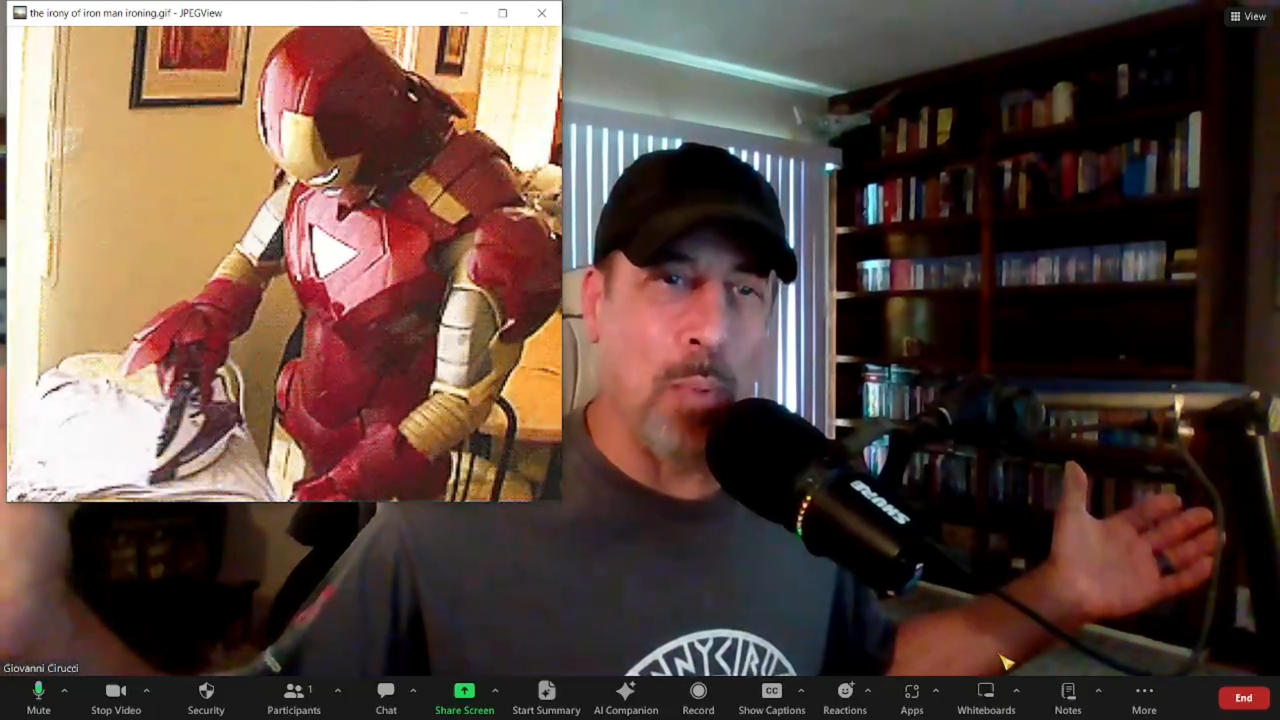Open AI Companion
Viewport: 1280px width, 720px height.
[x=626, y=697]
